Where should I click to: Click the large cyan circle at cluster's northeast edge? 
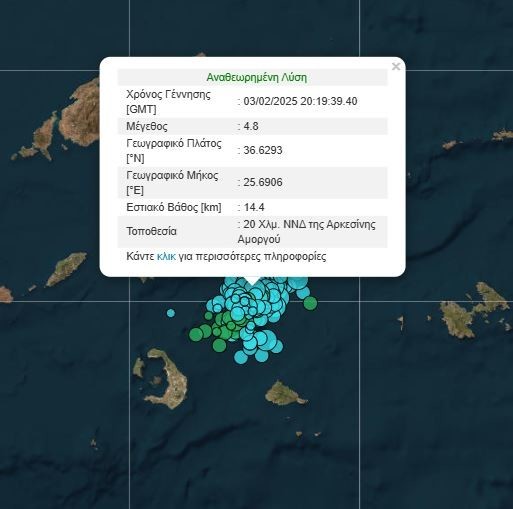point(298,283)
